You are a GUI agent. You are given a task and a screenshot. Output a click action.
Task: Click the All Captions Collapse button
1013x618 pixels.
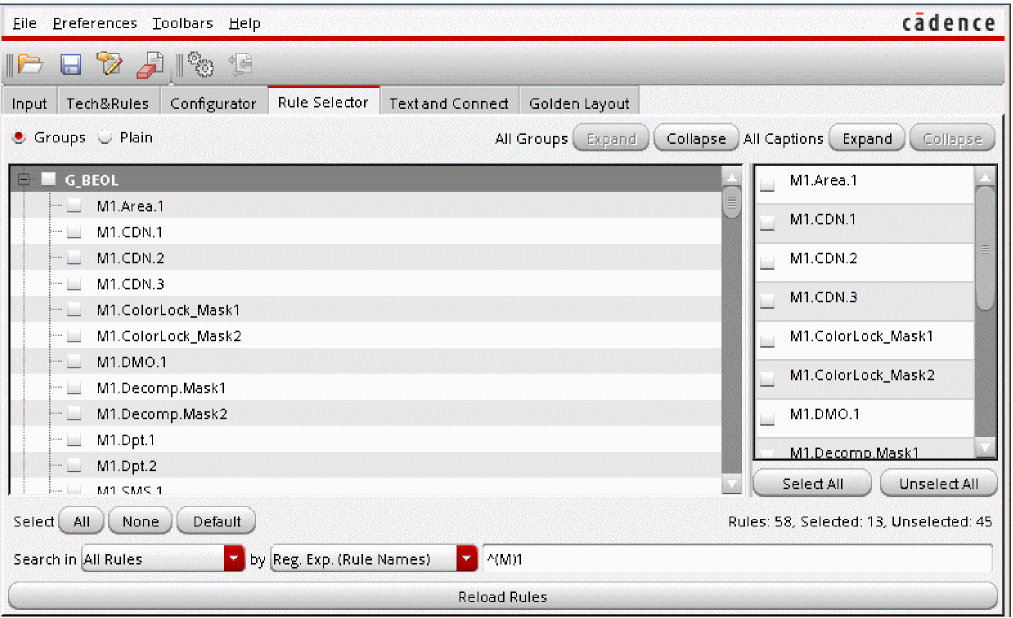[x=952, y=138]
